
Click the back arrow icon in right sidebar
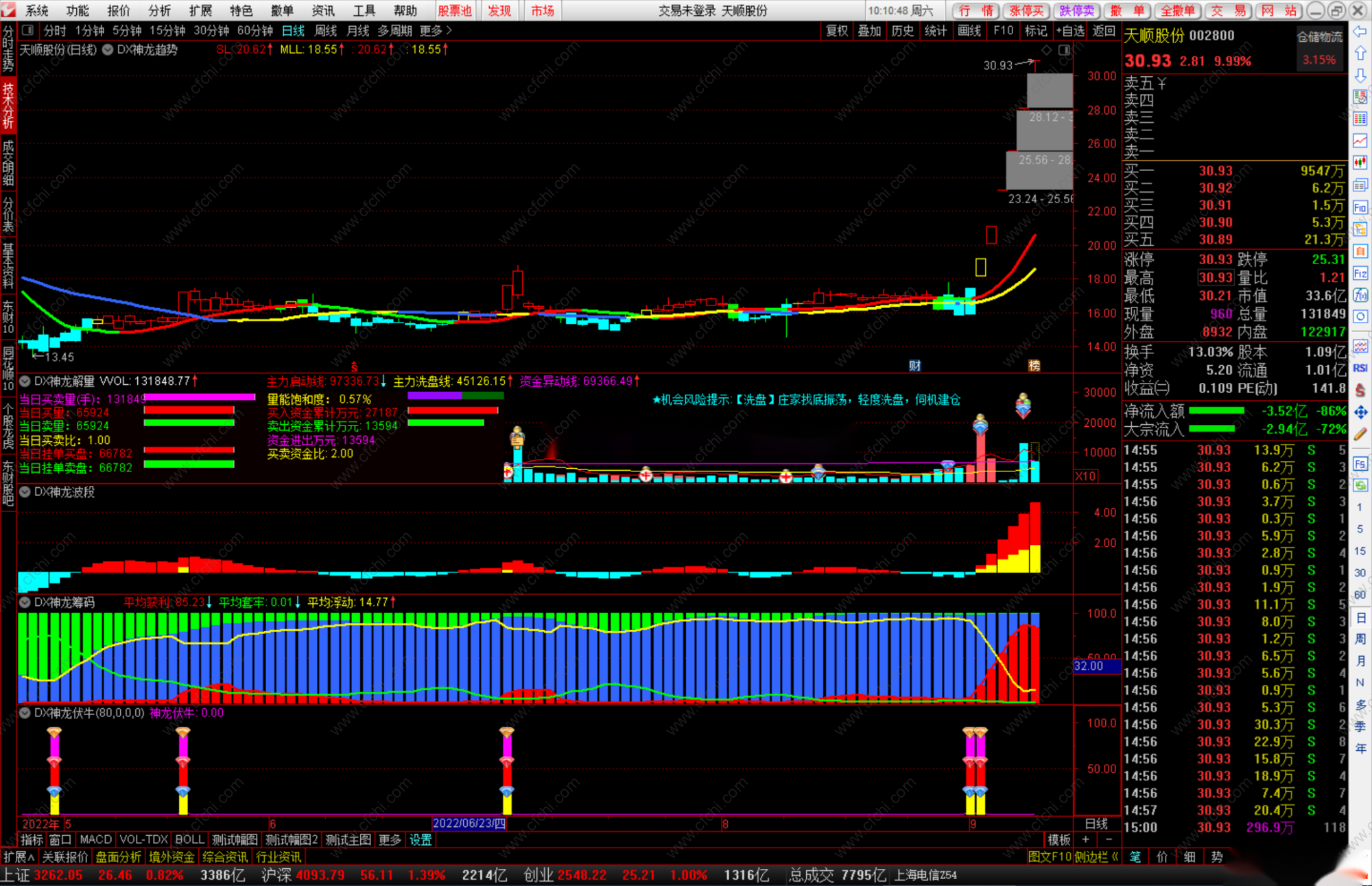point(1360,32)
